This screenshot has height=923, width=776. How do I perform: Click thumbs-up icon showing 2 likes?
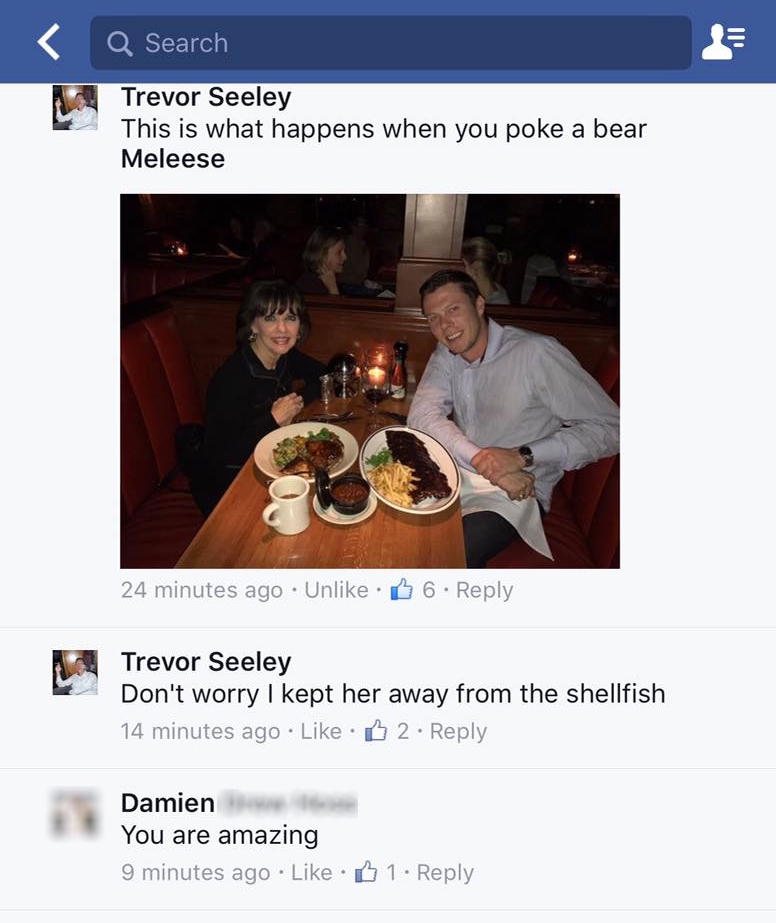coord(376,731)
